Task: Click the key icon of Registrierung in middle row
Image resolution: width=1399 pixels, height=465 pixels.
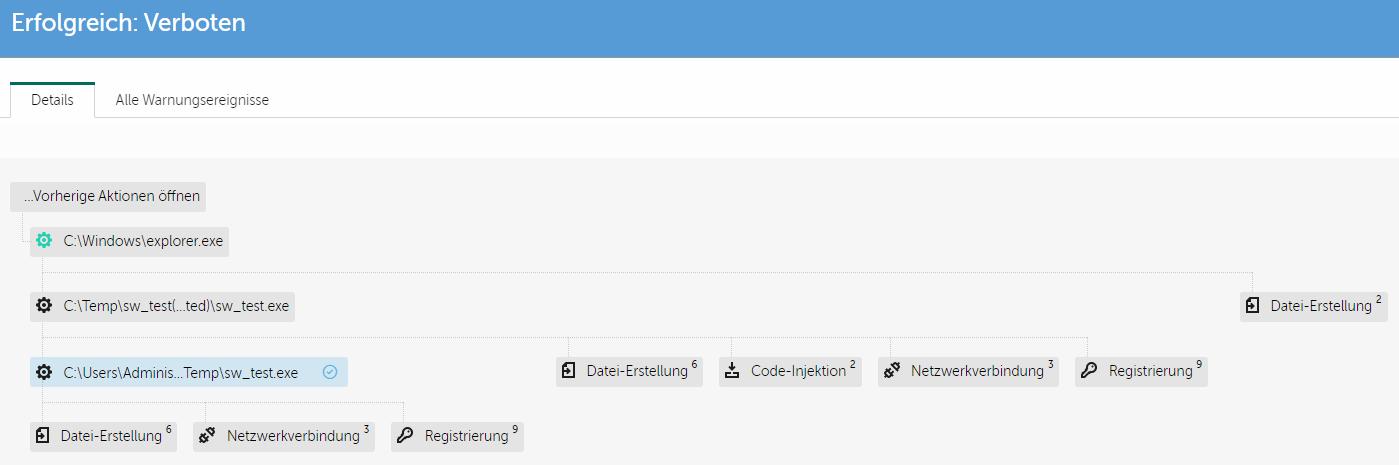Action: [x=1089, y=371]
